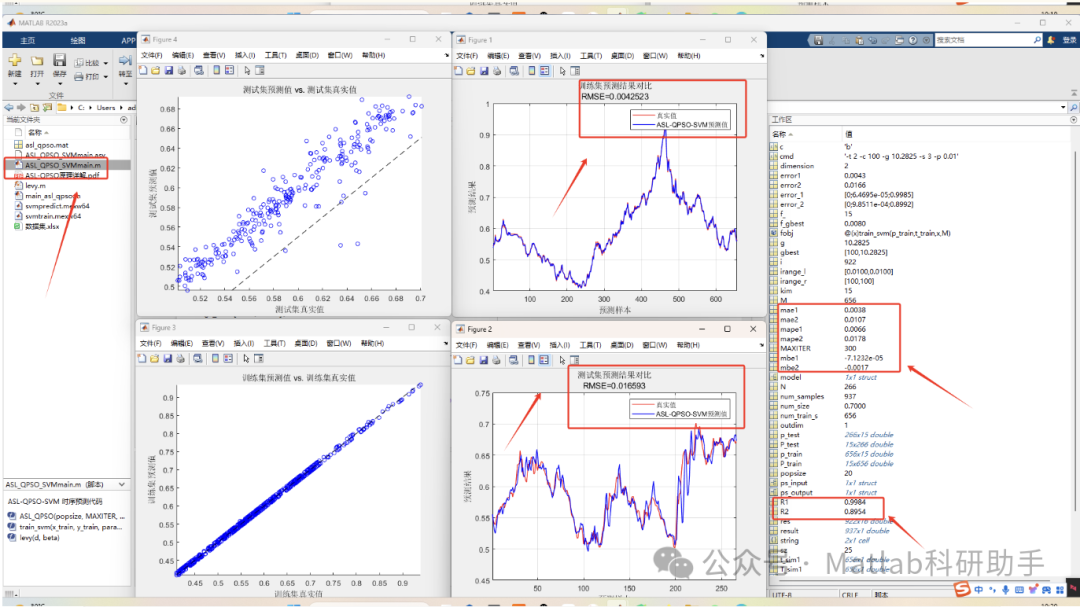Click New Figure icon in Figure 1 toolbar
1080x607 pixels.
tap(459, 71)
